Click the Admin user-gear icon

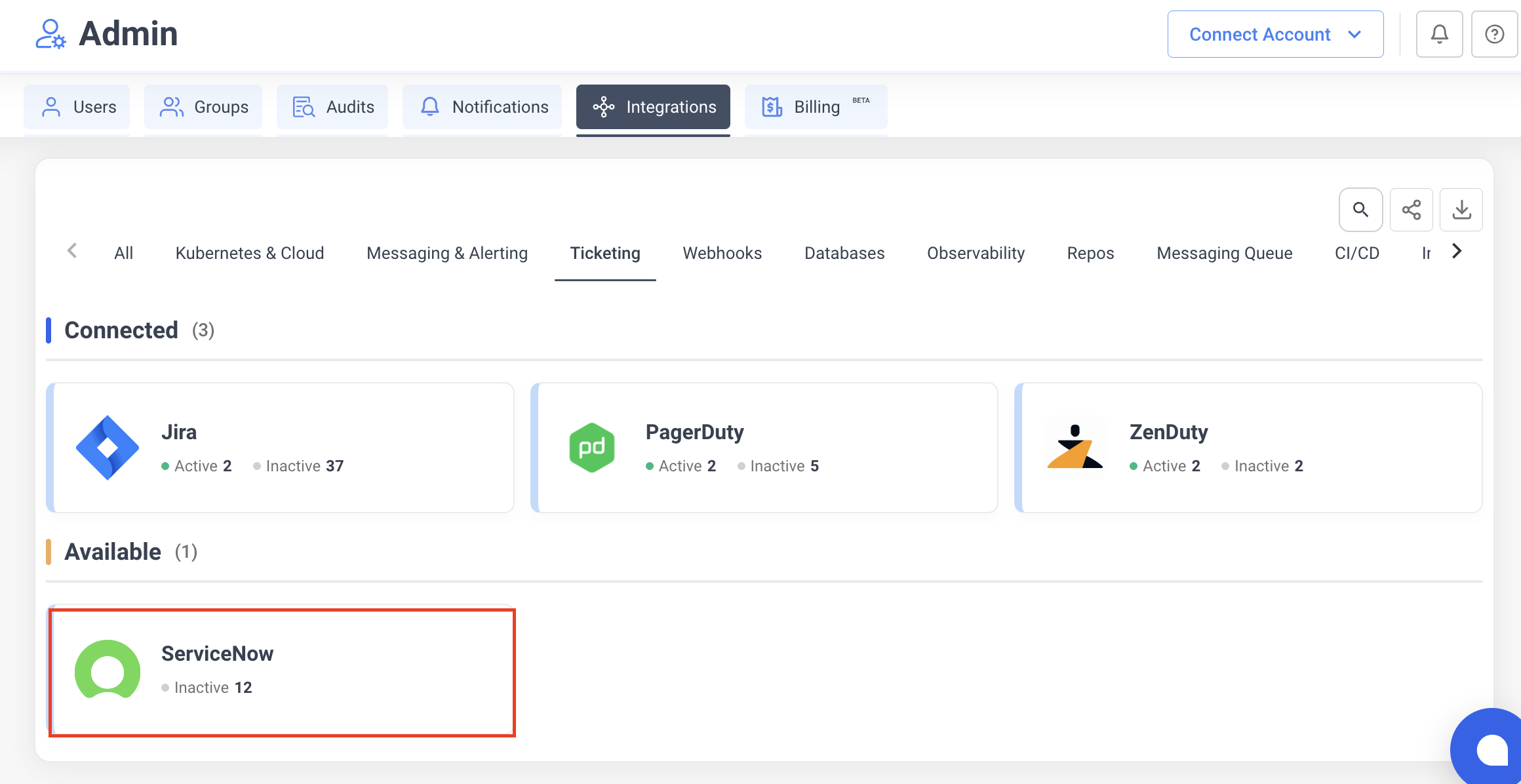[x=51, y=33]
